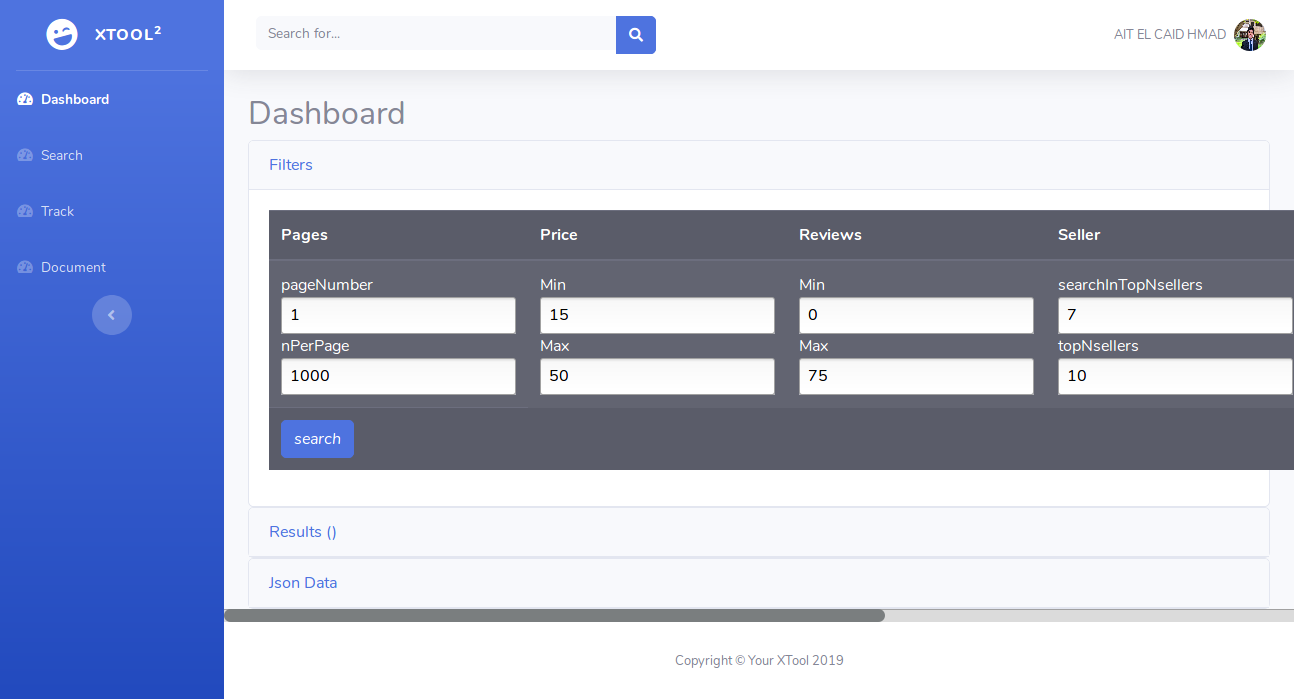Click the Dashboard sidebar icon

pos(26,100)
